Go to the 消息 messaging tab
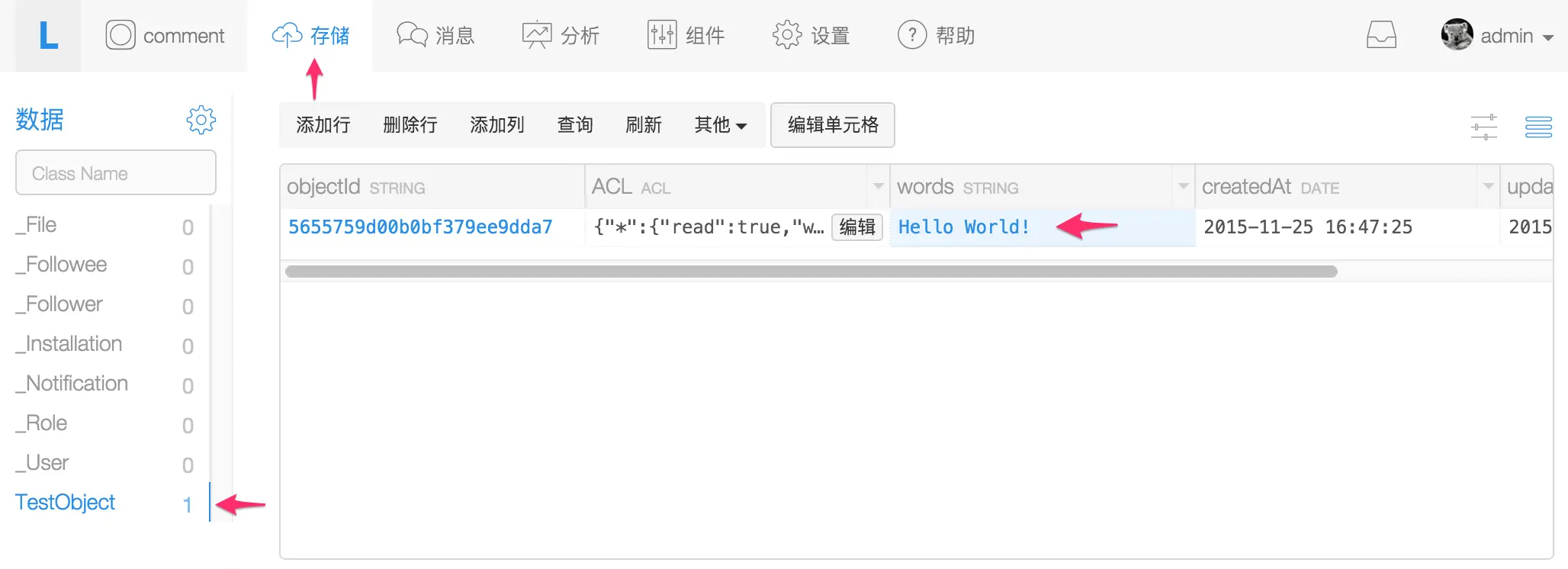Image resolution: width=1568 pixels, height=569 pixels. pos(435,36)
